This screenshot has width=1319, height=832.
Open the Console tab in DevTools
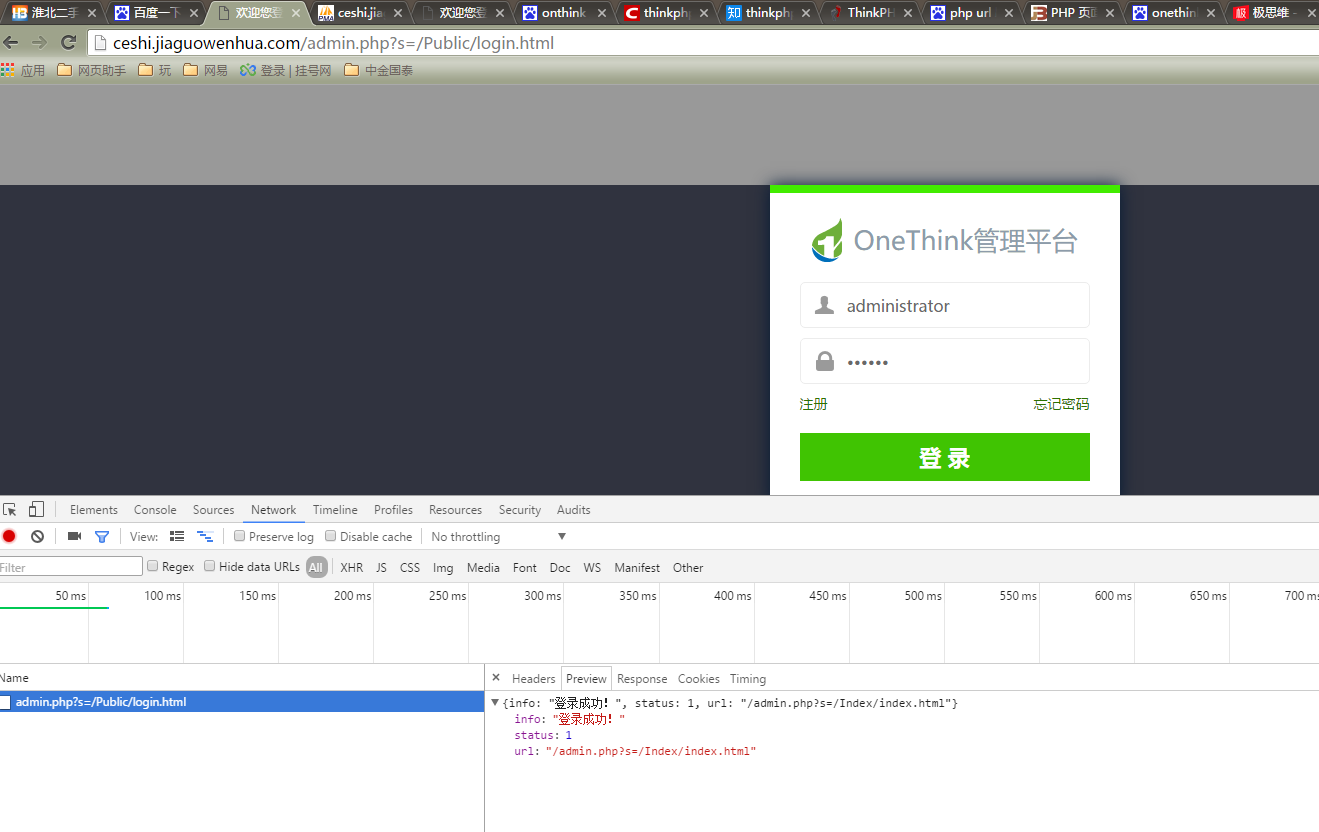(155, 510)
